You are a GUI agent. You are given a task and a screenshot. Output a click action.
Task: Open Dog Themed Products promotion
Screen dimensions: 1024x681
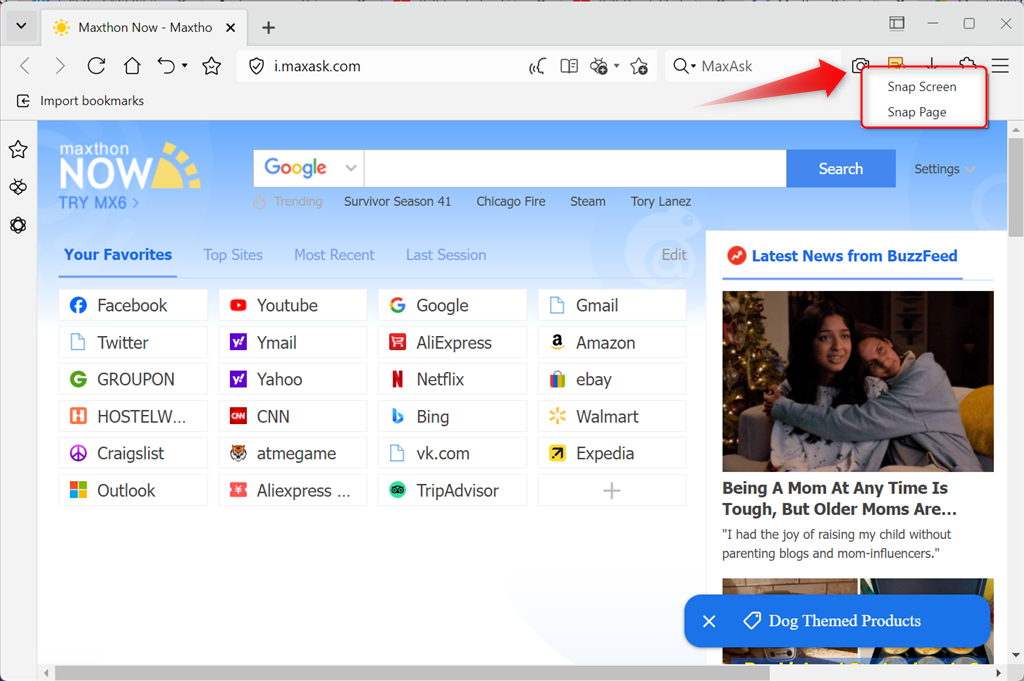point(844,621)
